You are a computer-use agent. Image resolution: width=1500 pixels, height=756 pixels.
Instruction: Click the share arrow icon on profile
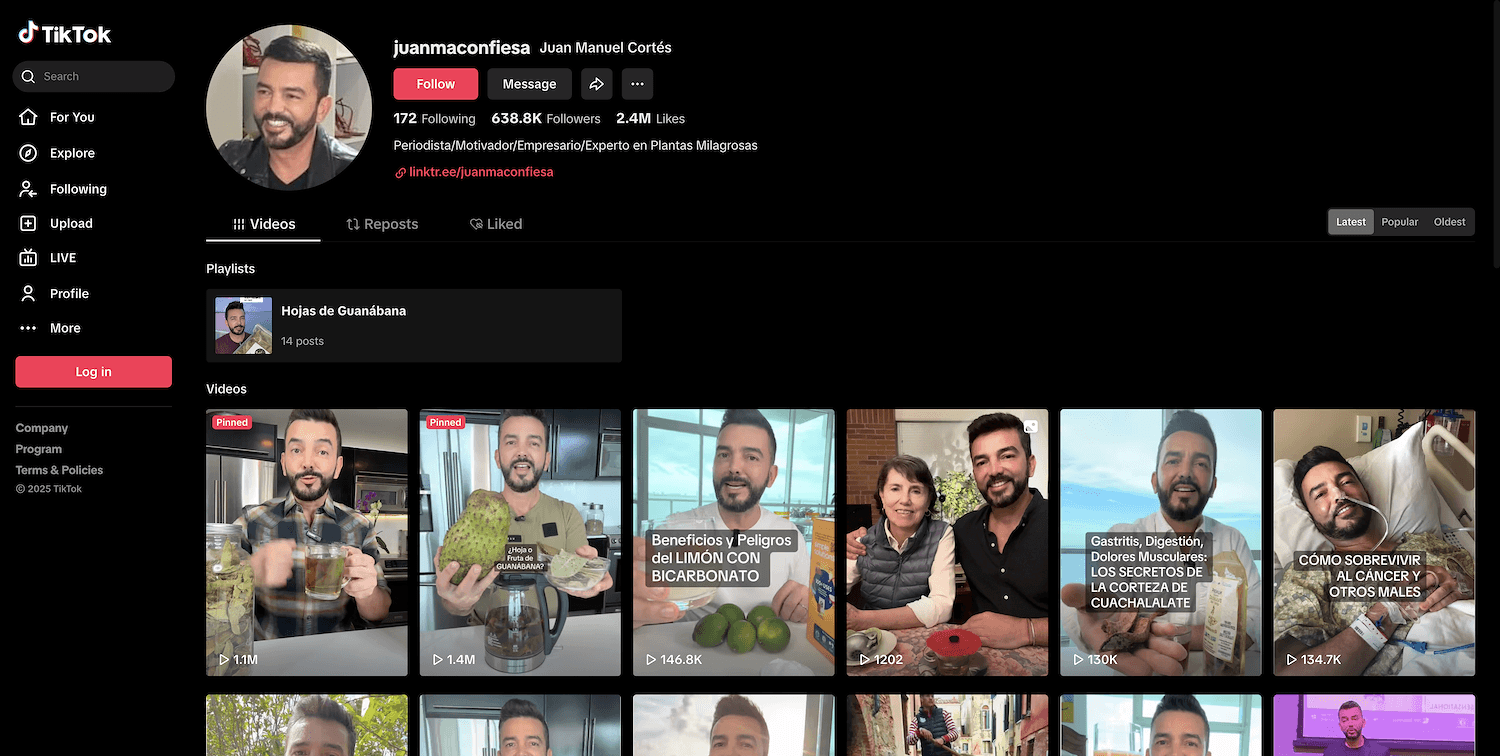(x=596, y=84)
